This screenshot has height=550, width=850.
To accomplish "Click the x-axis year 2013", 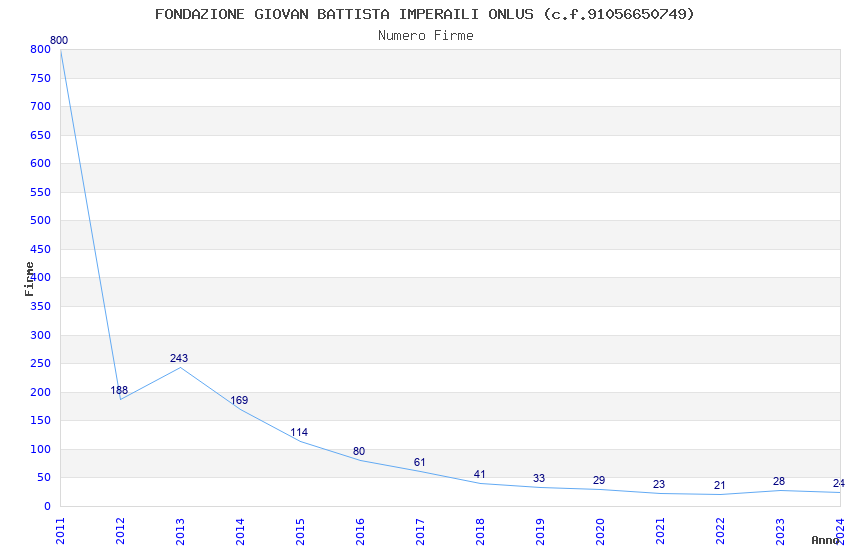I will click(x=180, y=531).
